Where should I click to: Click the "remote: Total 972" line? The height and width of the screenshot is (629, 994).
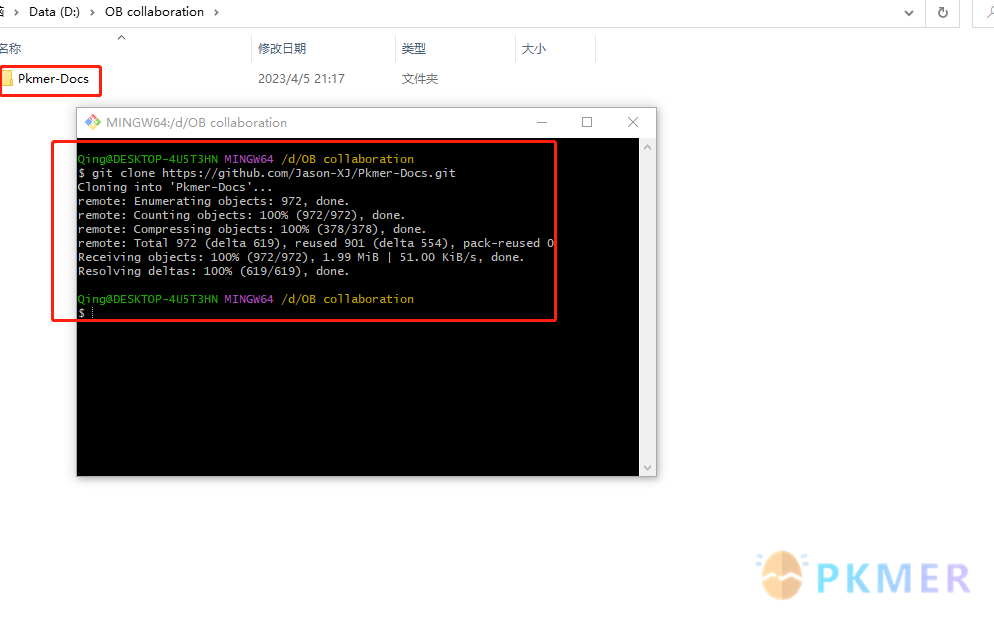316,243
